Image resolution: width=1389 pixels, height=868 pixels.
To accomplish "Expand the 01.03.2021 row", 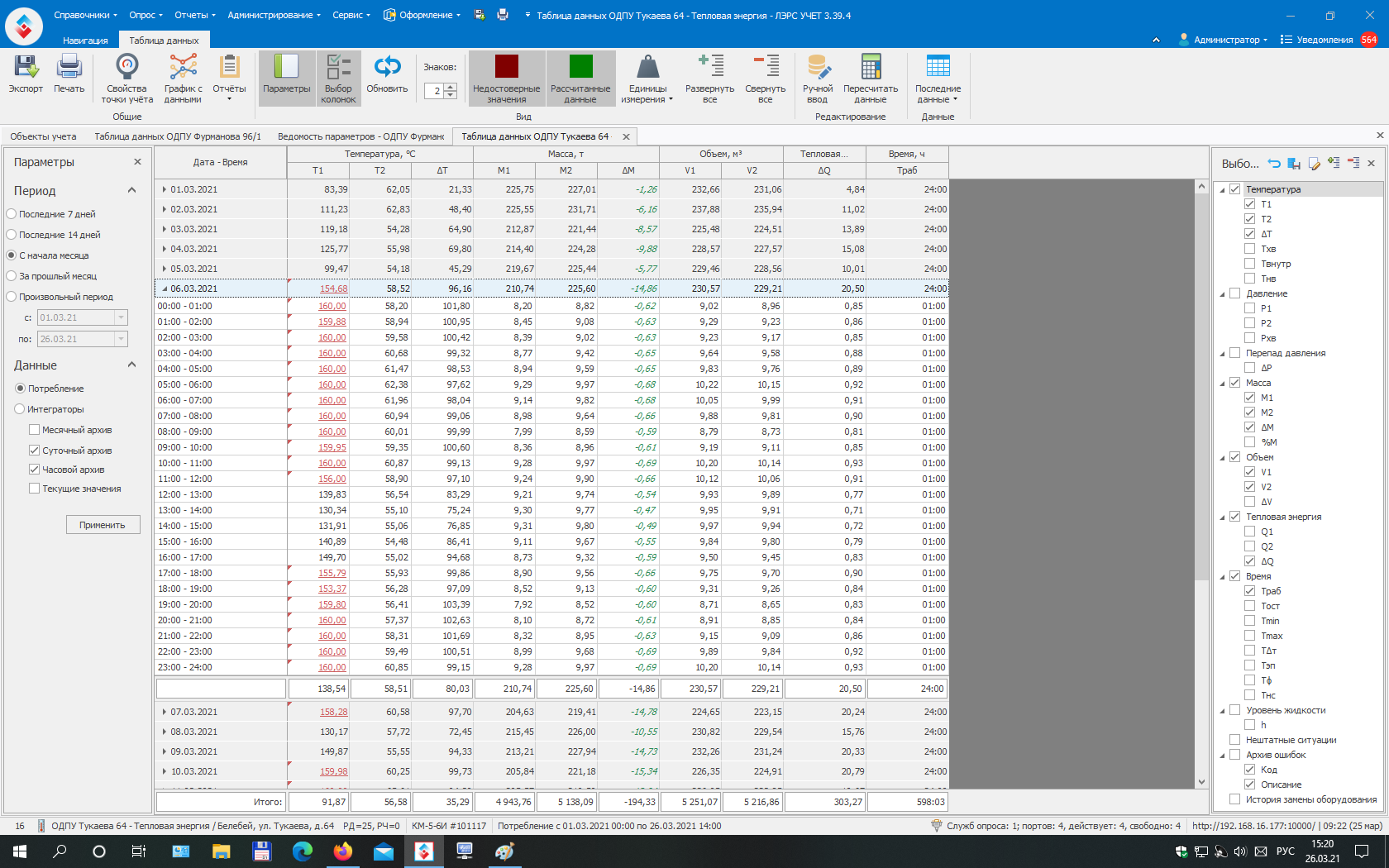I will click(164, 190).
